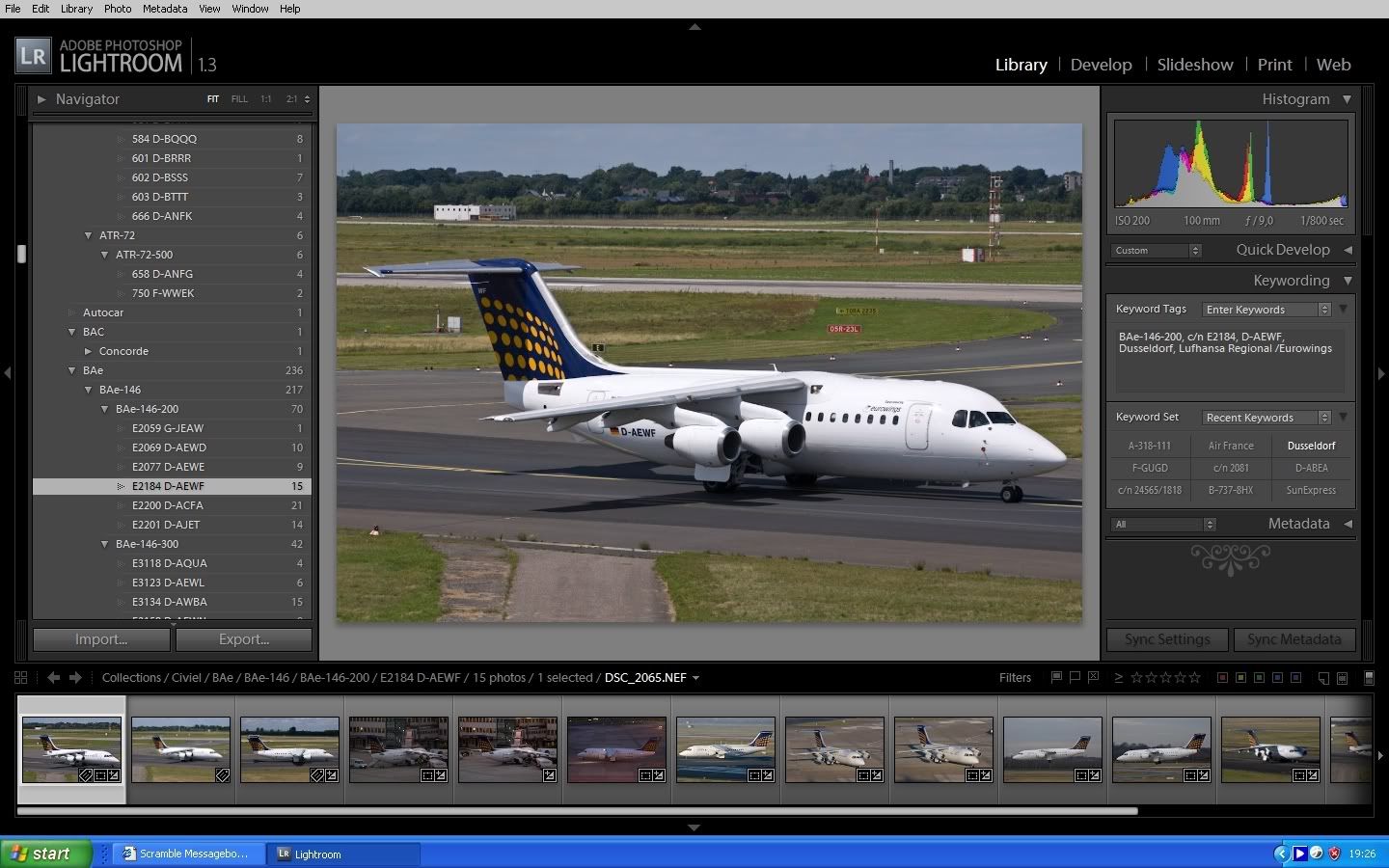Collapse the Keywording panel
Screen dimensions: 1389x868
(1348, 281)
